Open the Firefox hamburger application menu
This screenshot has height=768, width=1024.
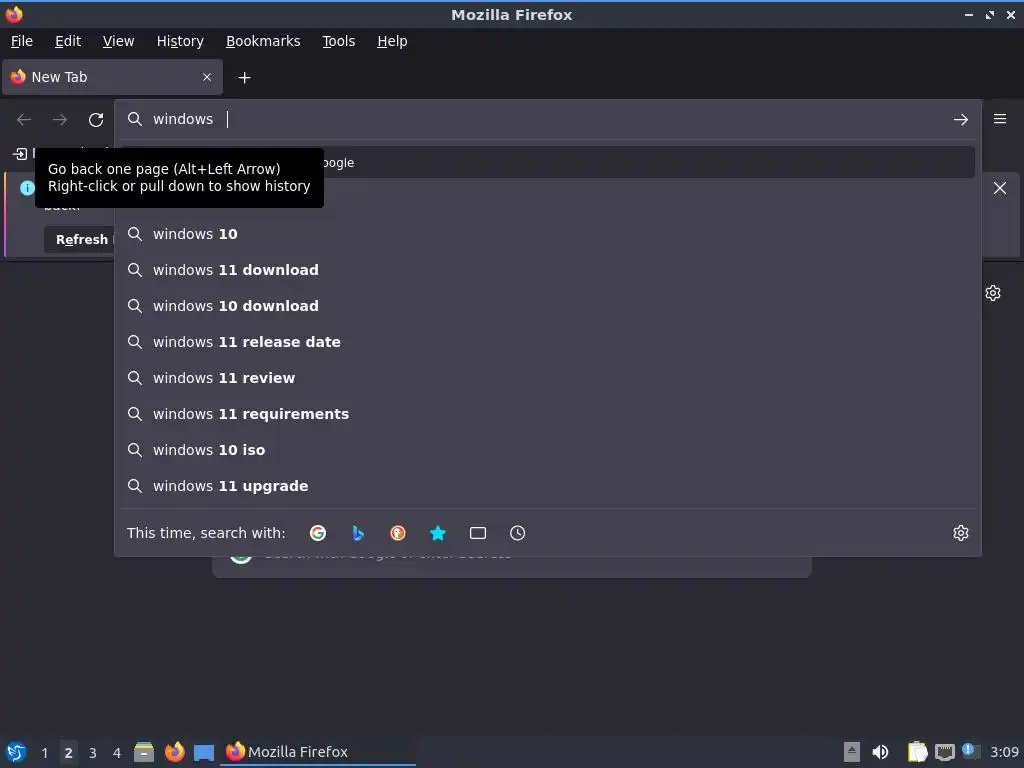1000,119
